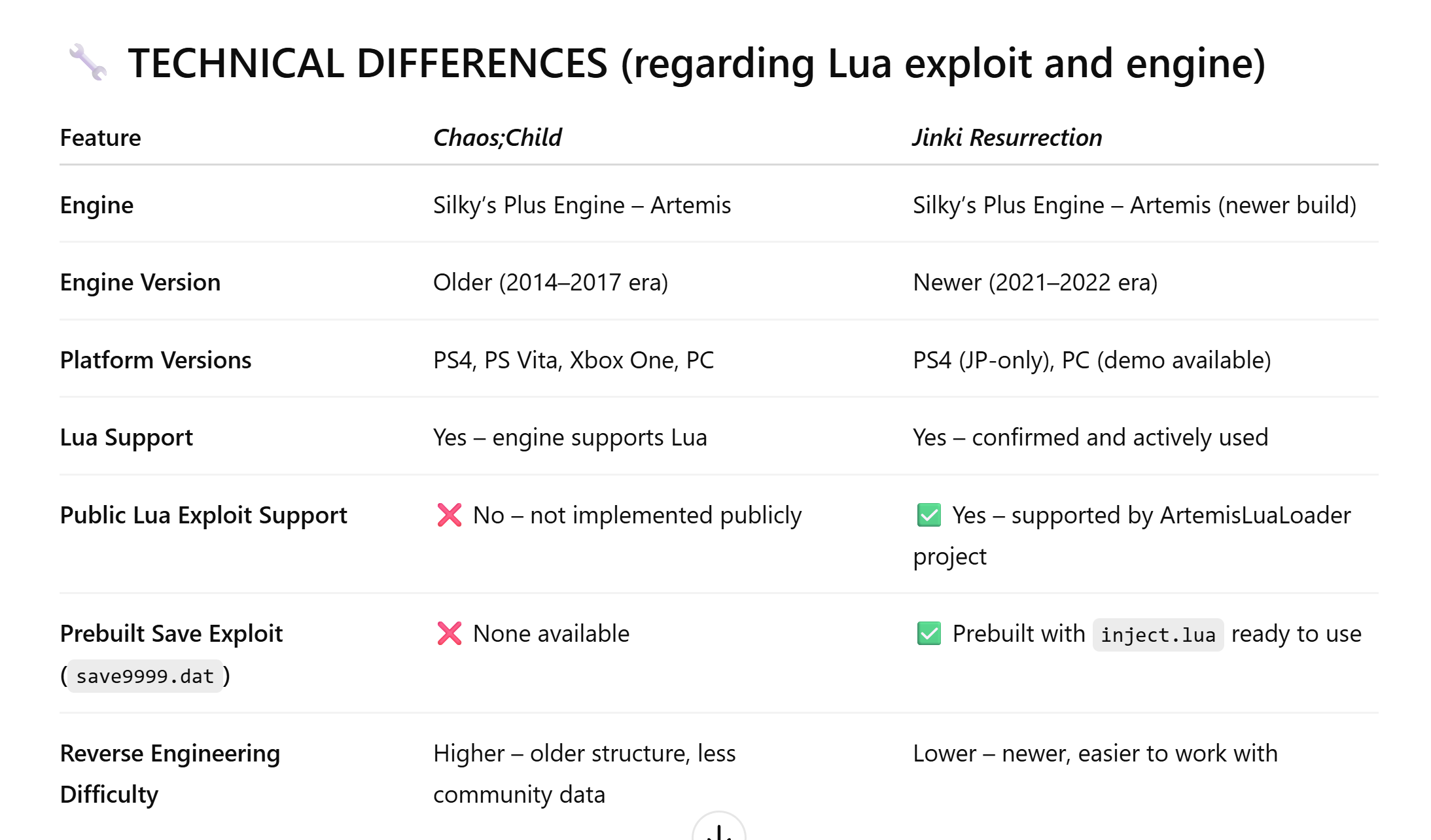Image resolution: width=1431 pixels, height=840 pixels.
Task: Click the red cross beside 'None available'
Action: (450, 633)
